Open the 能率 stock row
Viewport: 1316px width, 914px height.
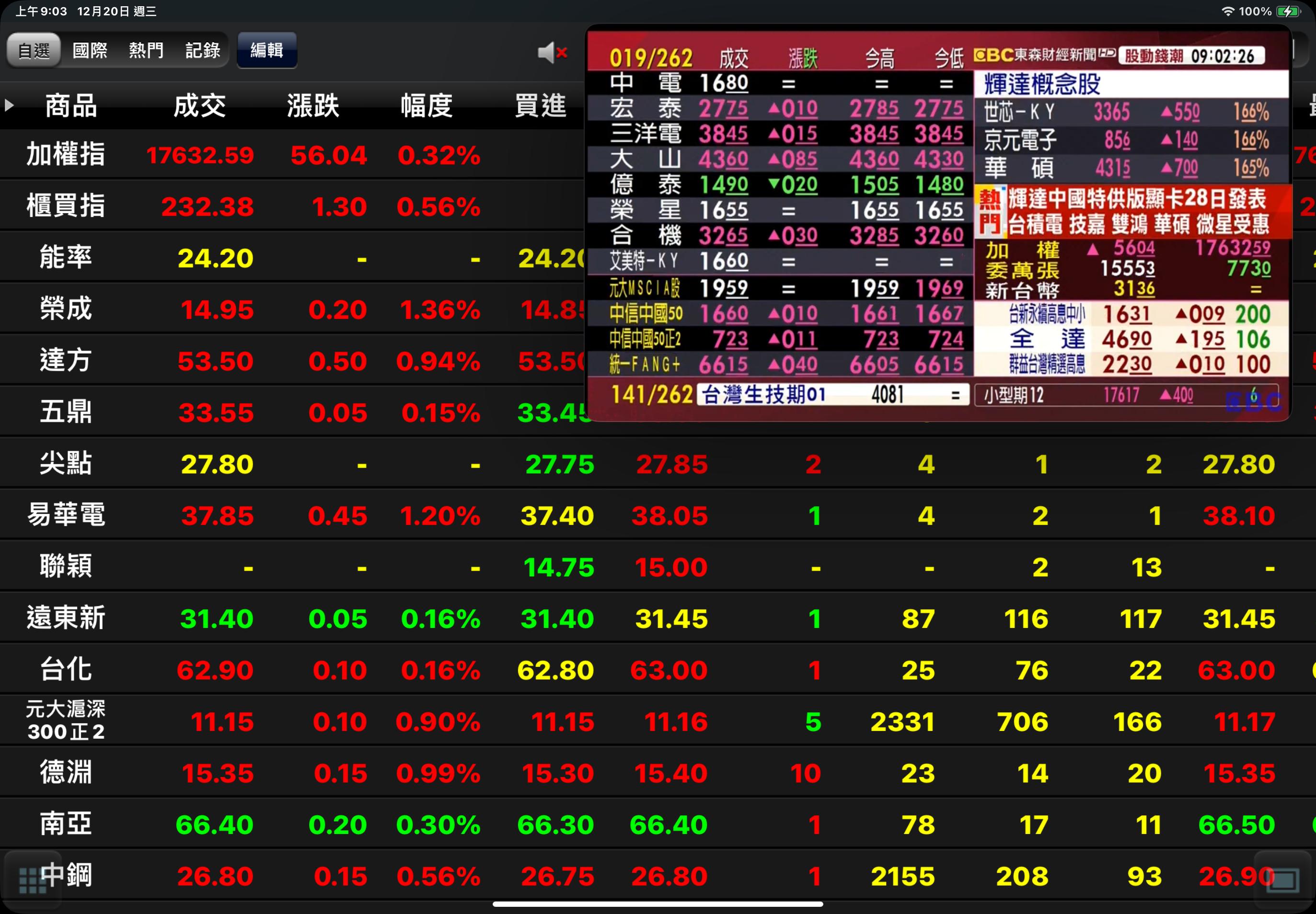coord(658,258)
